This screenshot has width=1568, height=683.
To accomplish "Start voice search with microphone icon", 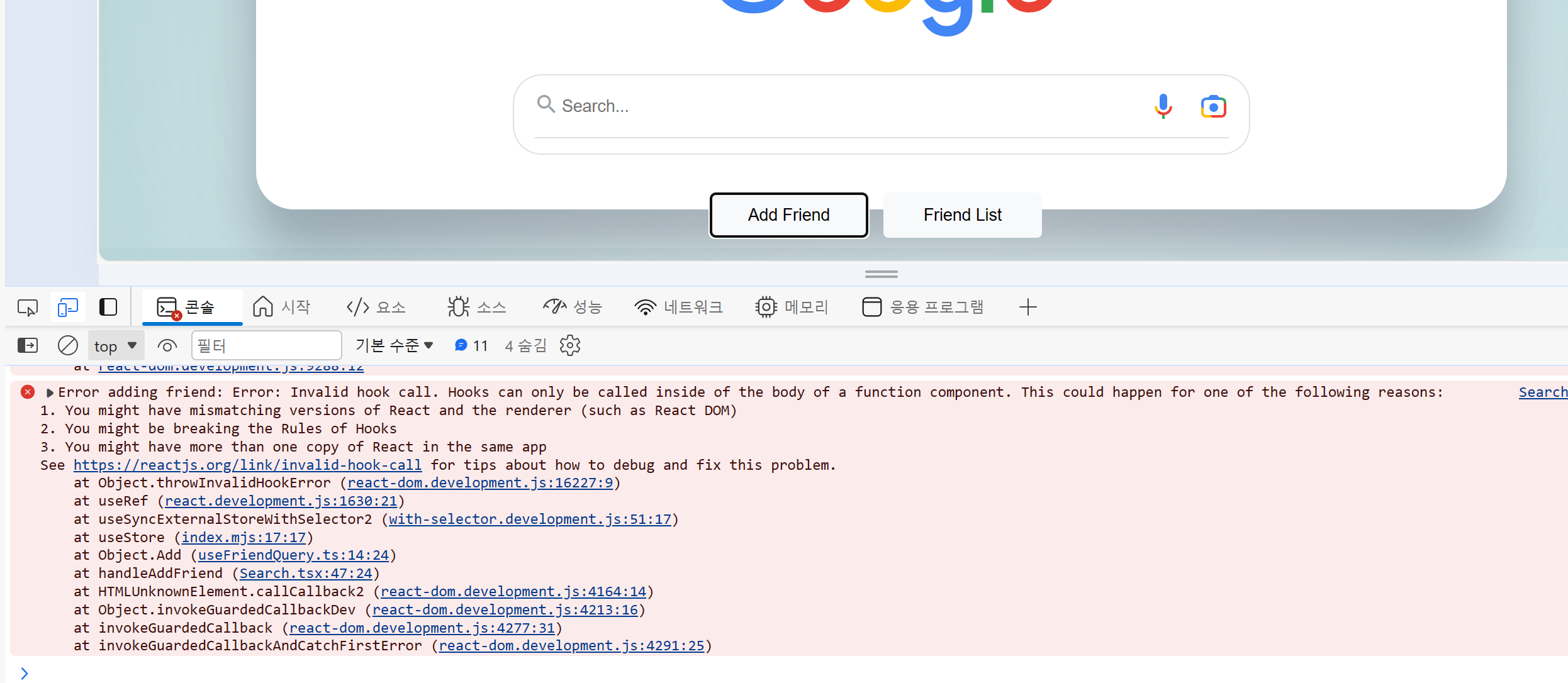I will point(1163,106).
